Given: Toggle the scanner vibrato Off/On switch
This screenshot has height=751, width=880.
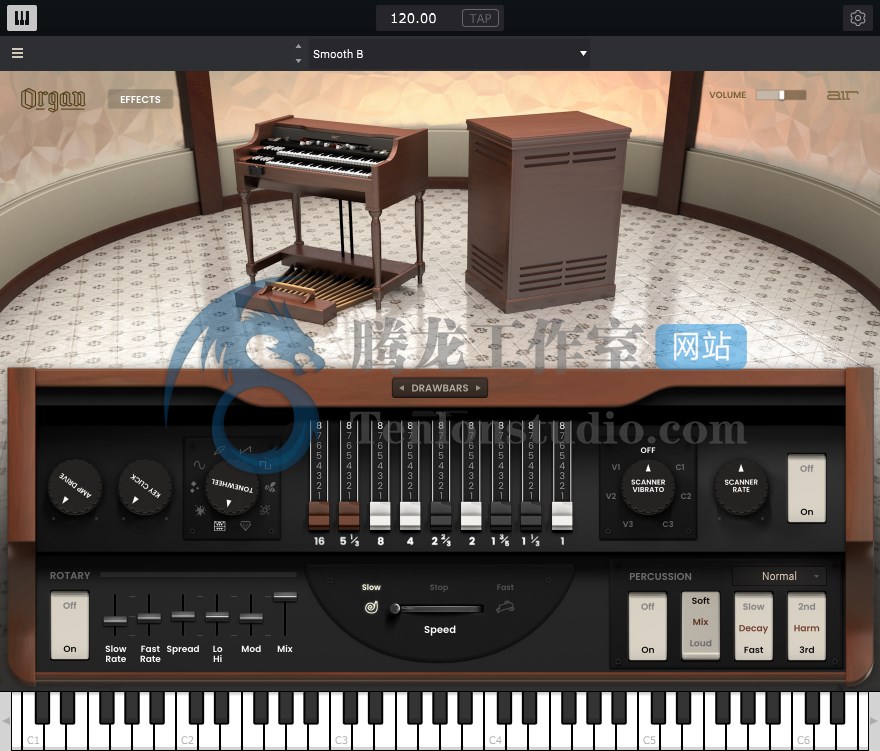Looking at the screenshot, I should [x=806, y=489].
